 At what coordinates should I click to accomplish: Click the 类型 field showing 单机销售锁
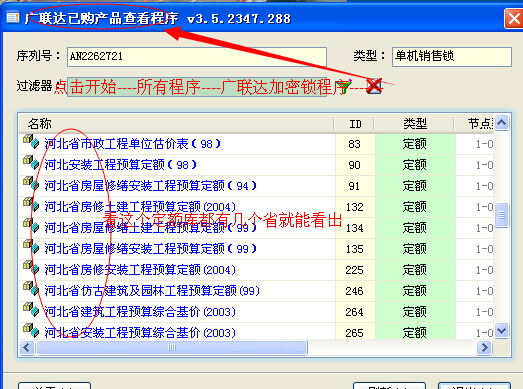(452, 57)
